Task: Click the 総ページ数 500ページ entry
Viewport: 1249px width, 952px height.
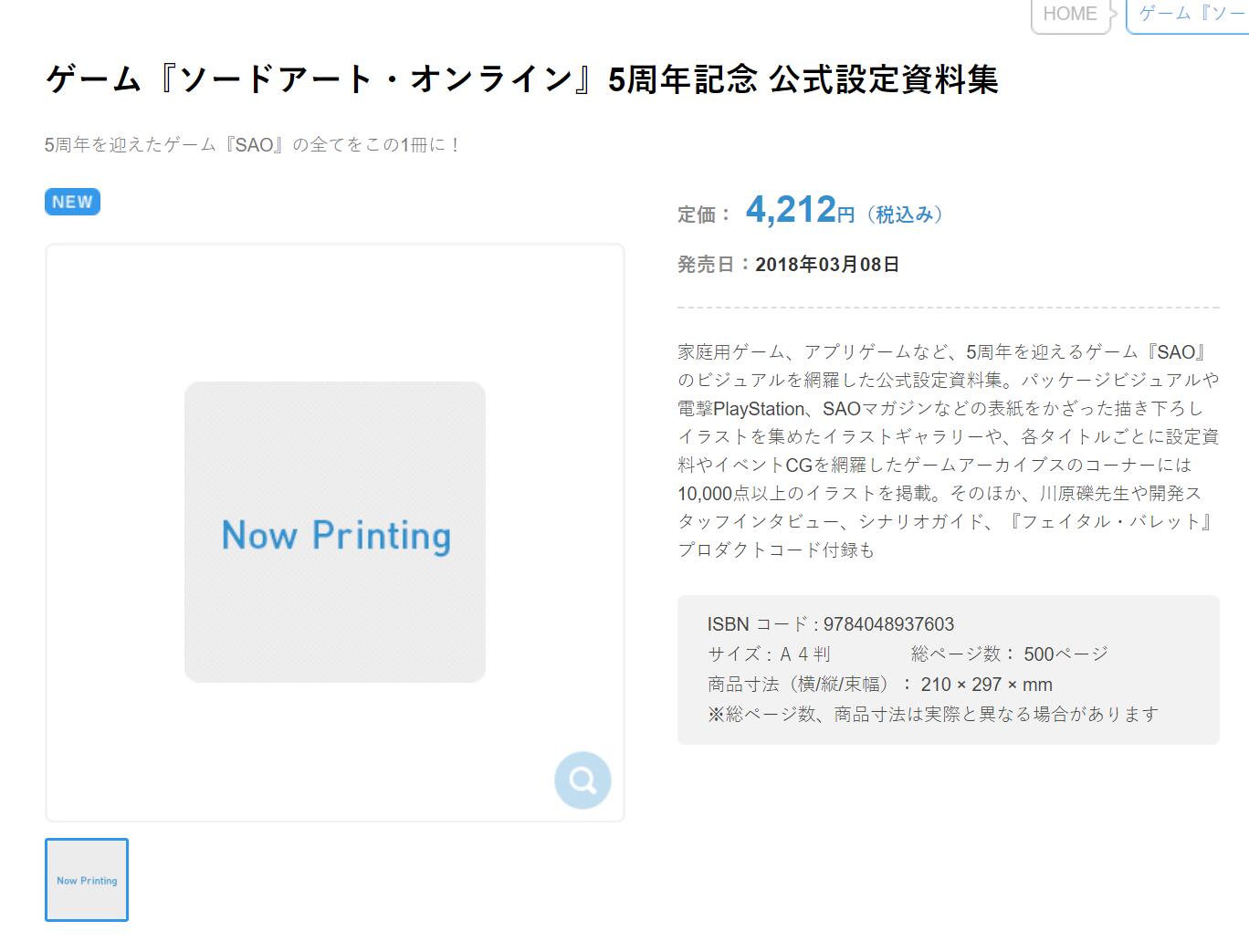Action: 1009,654
